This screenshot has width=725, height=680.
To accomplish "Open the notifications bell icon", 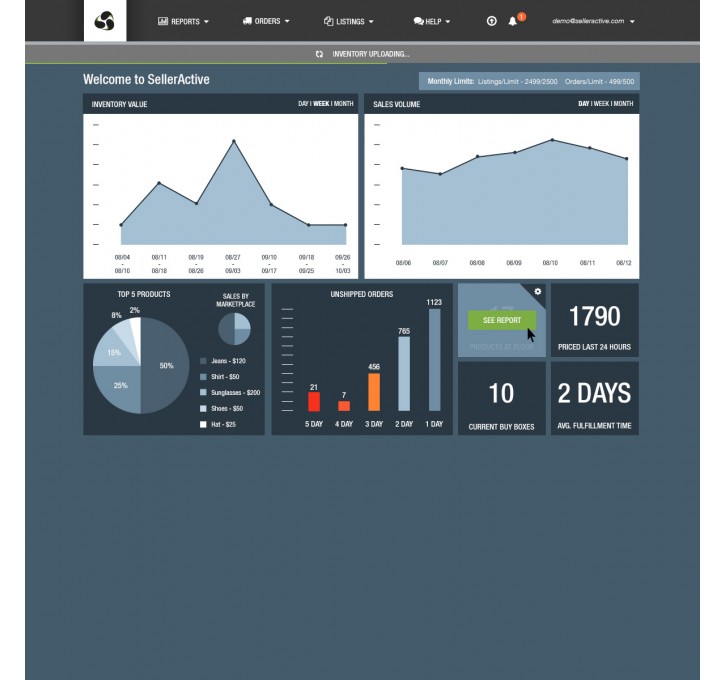I will (512, 21).
